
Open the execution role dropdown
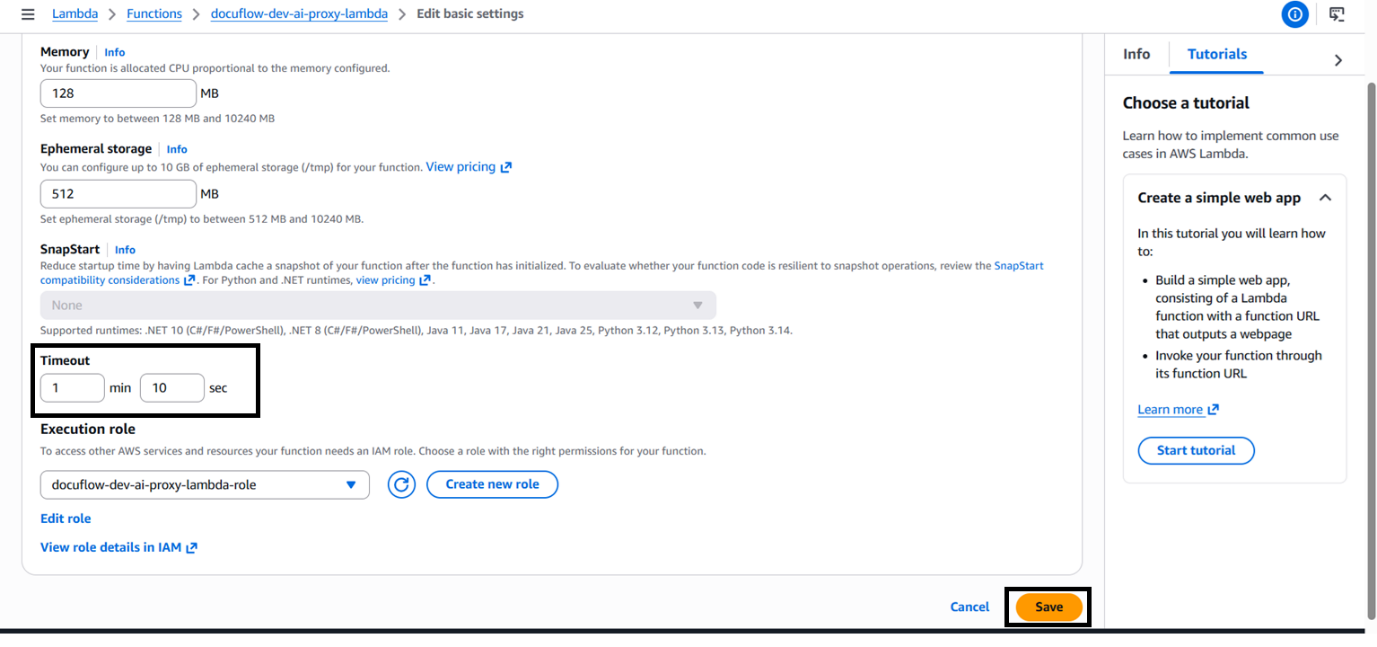pos(205,485)
